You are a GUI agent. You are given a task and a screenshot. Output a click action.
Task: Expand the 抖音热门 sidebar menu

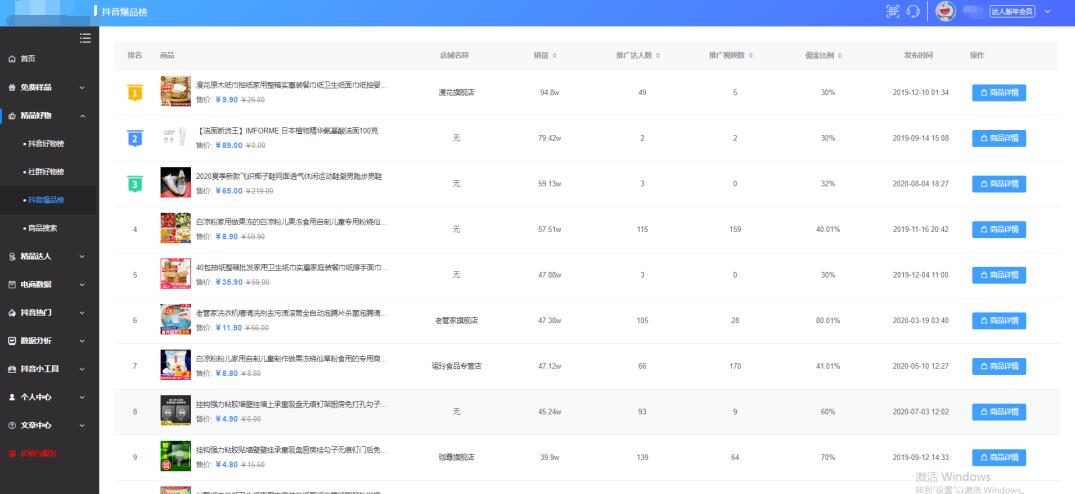point(49,312)
